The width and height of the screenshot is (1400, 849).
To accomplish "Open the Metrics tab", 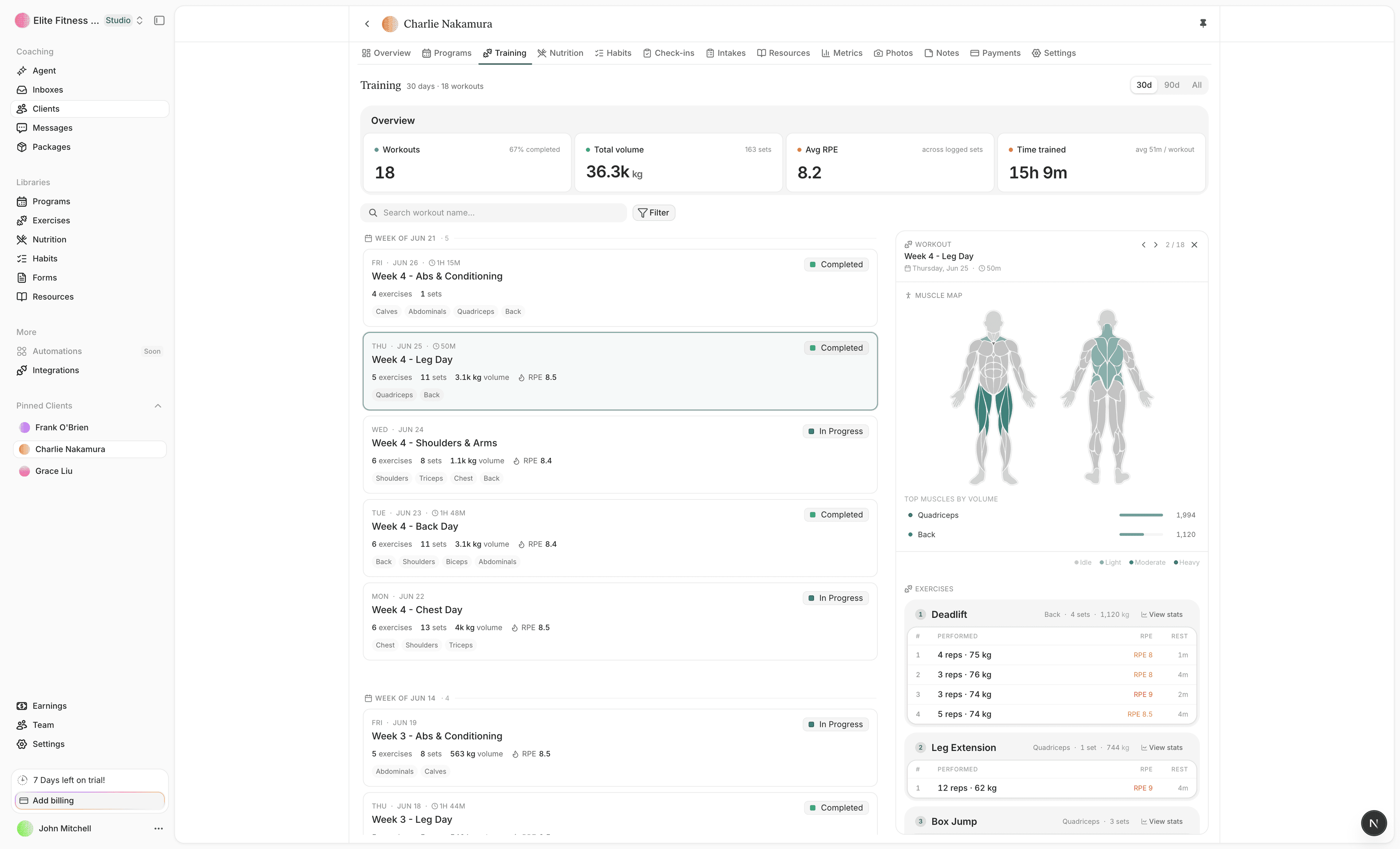I will pos(842,53).
